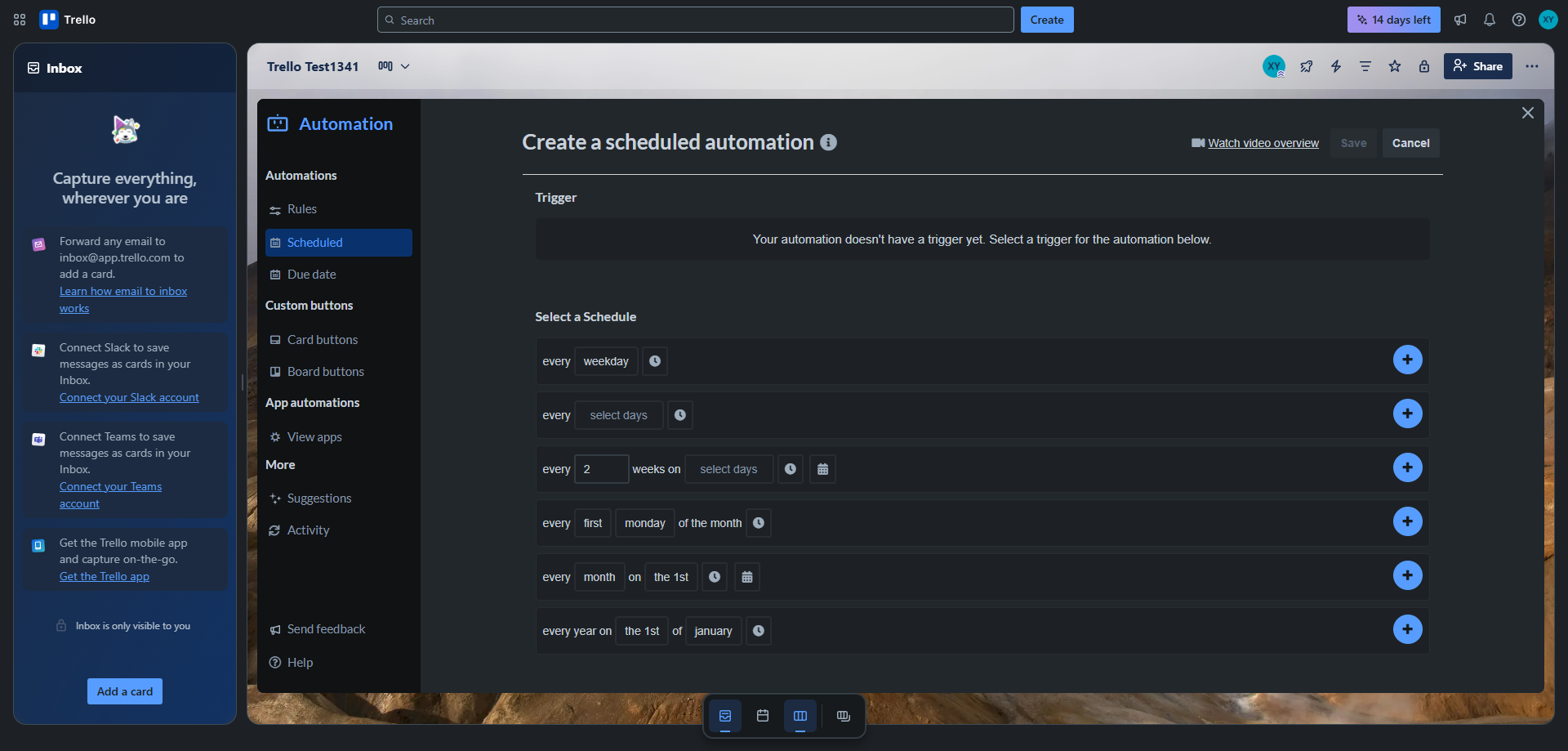Open the first ordinal dropdown

pos(593,523)
